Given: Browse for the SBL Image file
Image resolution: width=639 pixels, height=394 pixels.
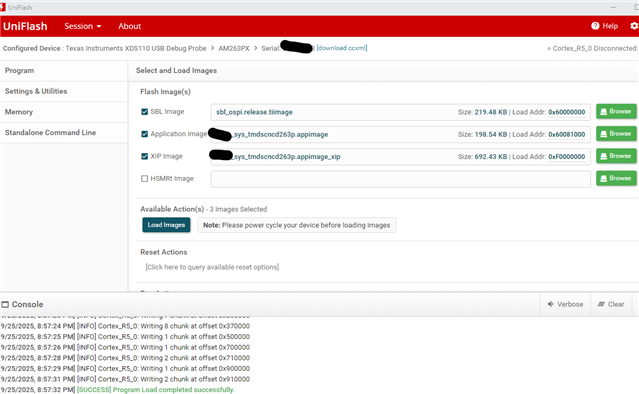Looking at the screenshot, I should (x=616, y=111).
